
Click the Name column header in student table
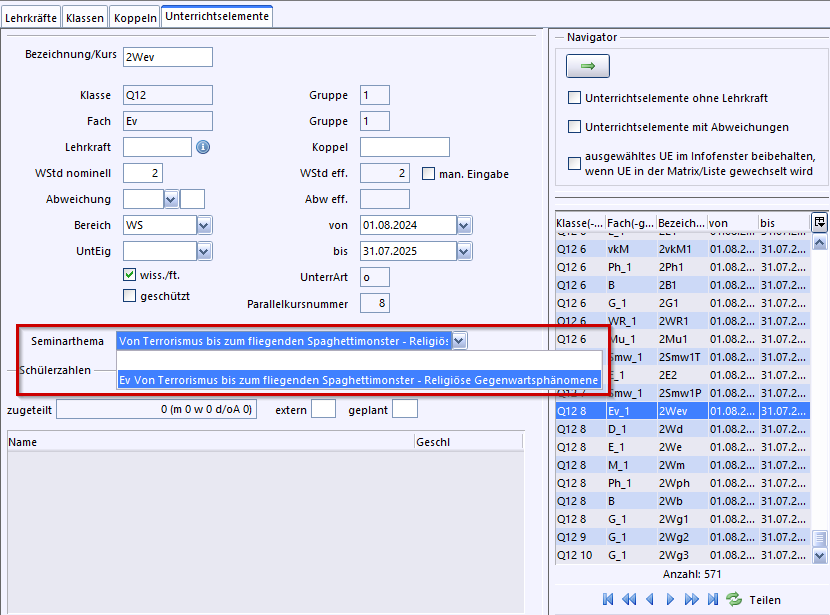coord(211,442)
